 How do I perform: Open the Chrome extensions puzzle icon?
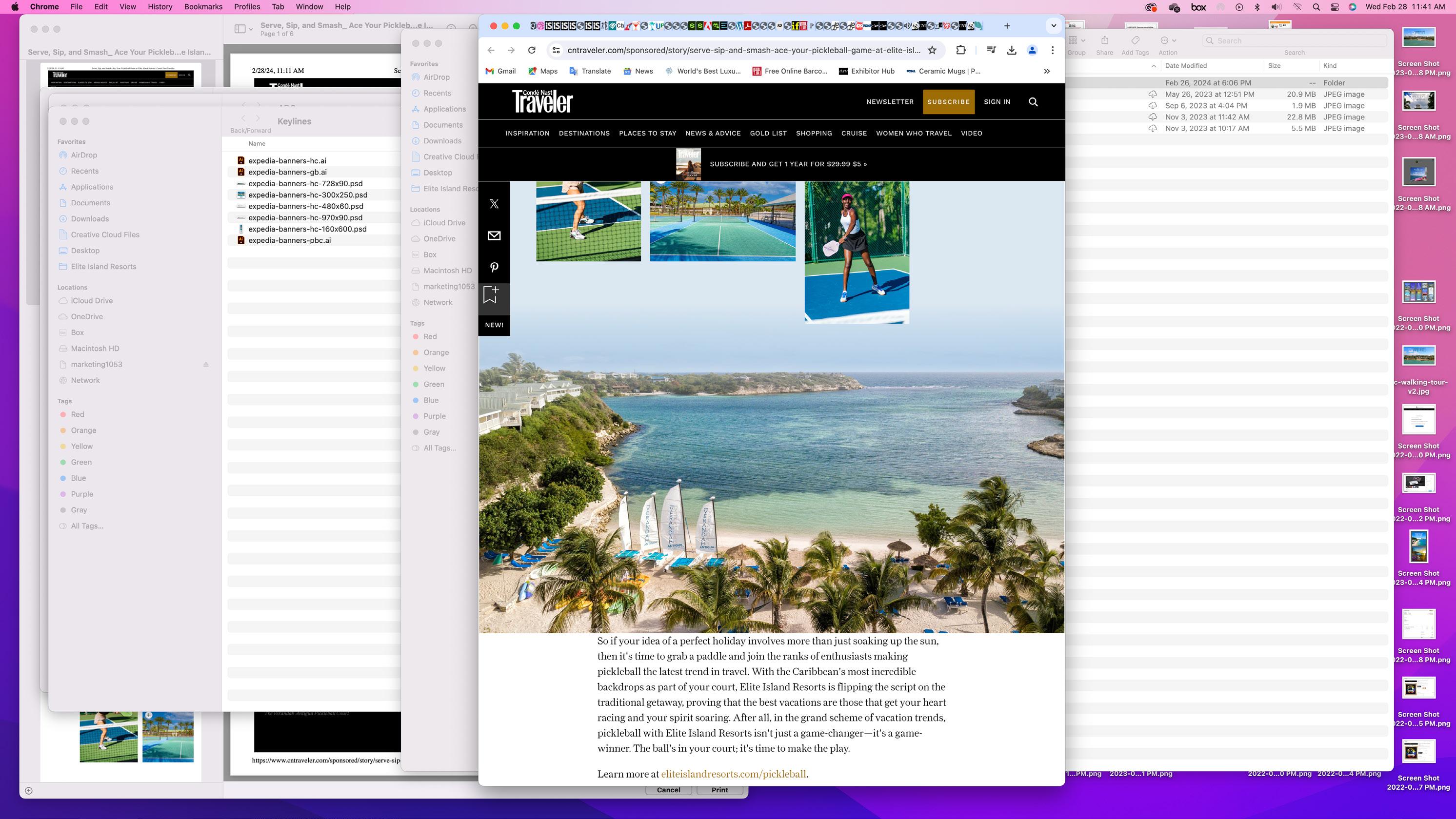click(961, 50)
